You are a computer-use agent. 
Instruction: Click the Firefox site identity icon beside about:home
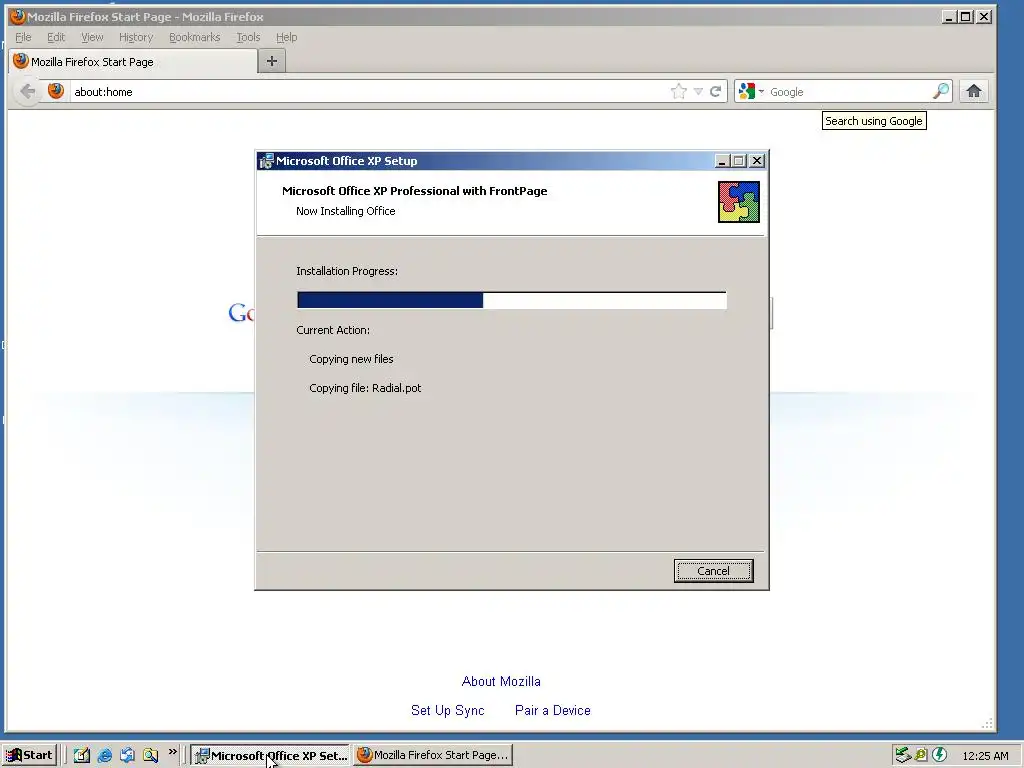(x=56, y=91)
